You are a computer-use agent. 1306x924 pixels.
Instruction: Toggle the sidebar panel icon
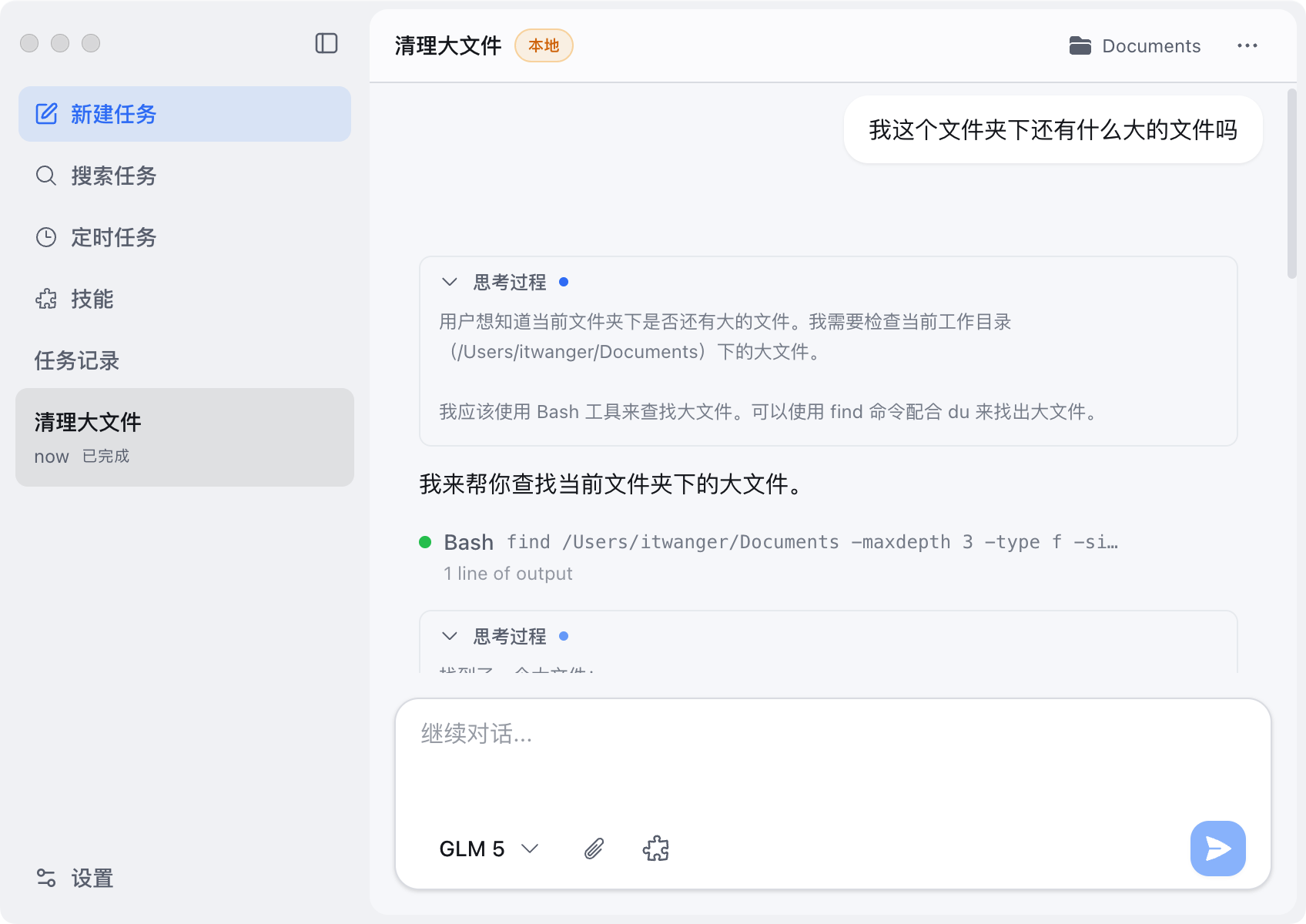(x=326, y=43)
